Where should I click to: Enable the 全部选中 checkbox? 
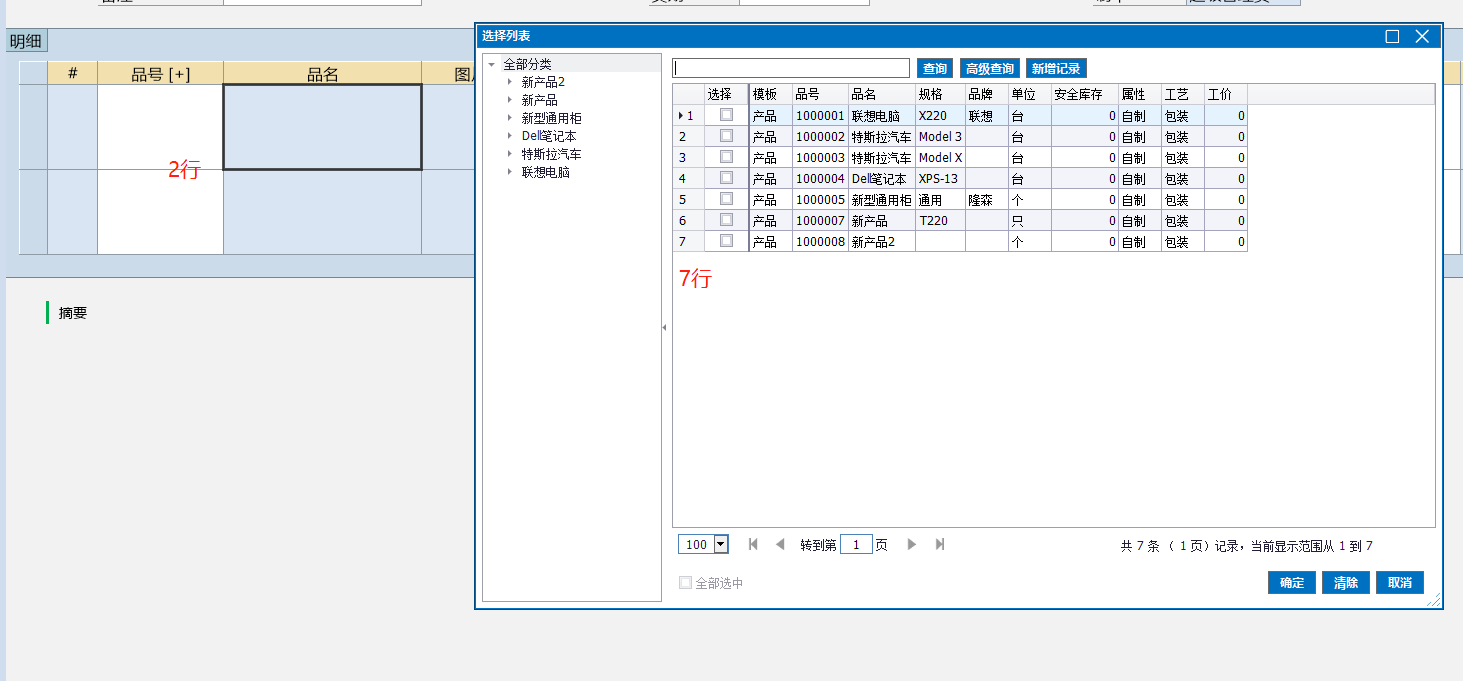[x=686, y=583]
